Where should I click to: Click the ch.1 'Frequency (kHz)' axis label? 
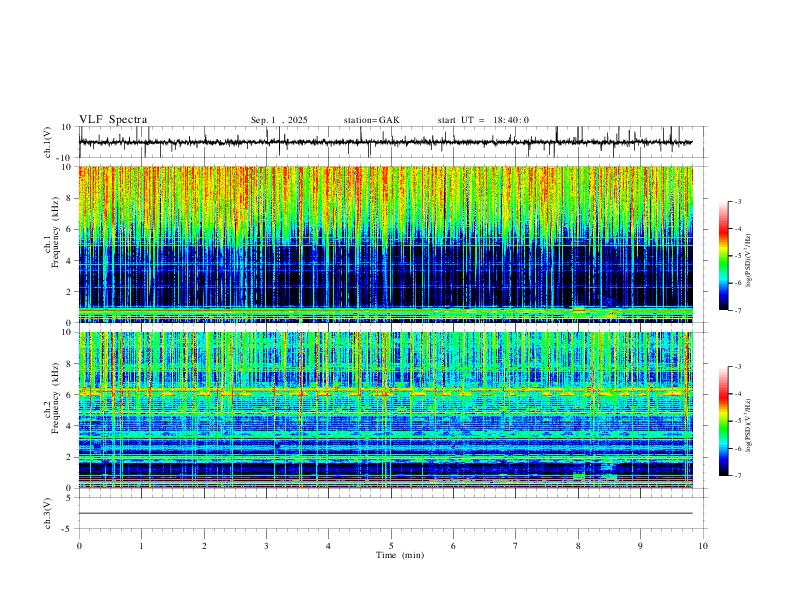[55, 232]
